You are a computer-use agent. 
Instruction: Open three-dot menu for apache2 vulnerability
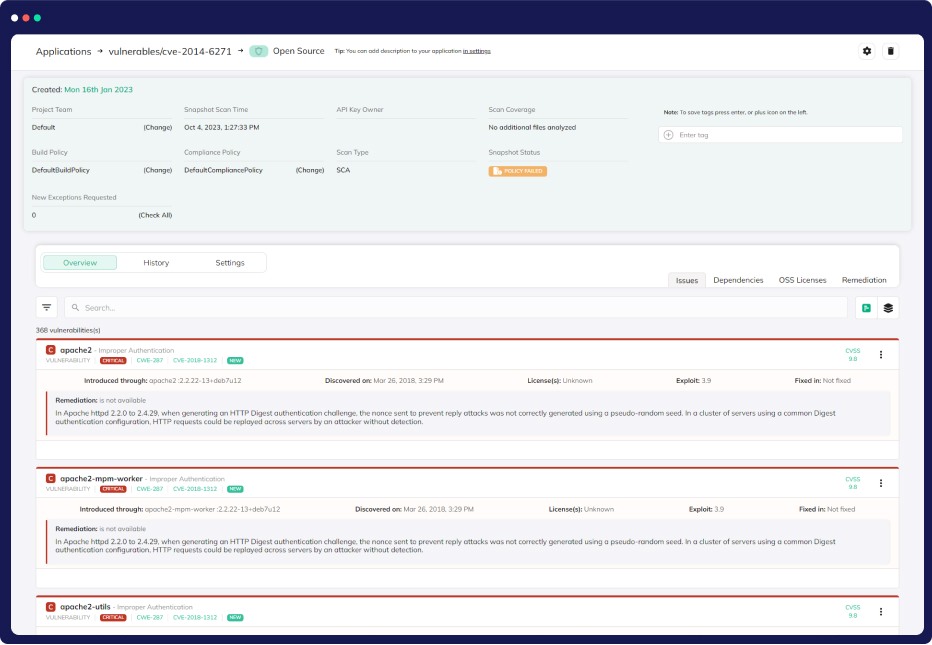point(881,354)
